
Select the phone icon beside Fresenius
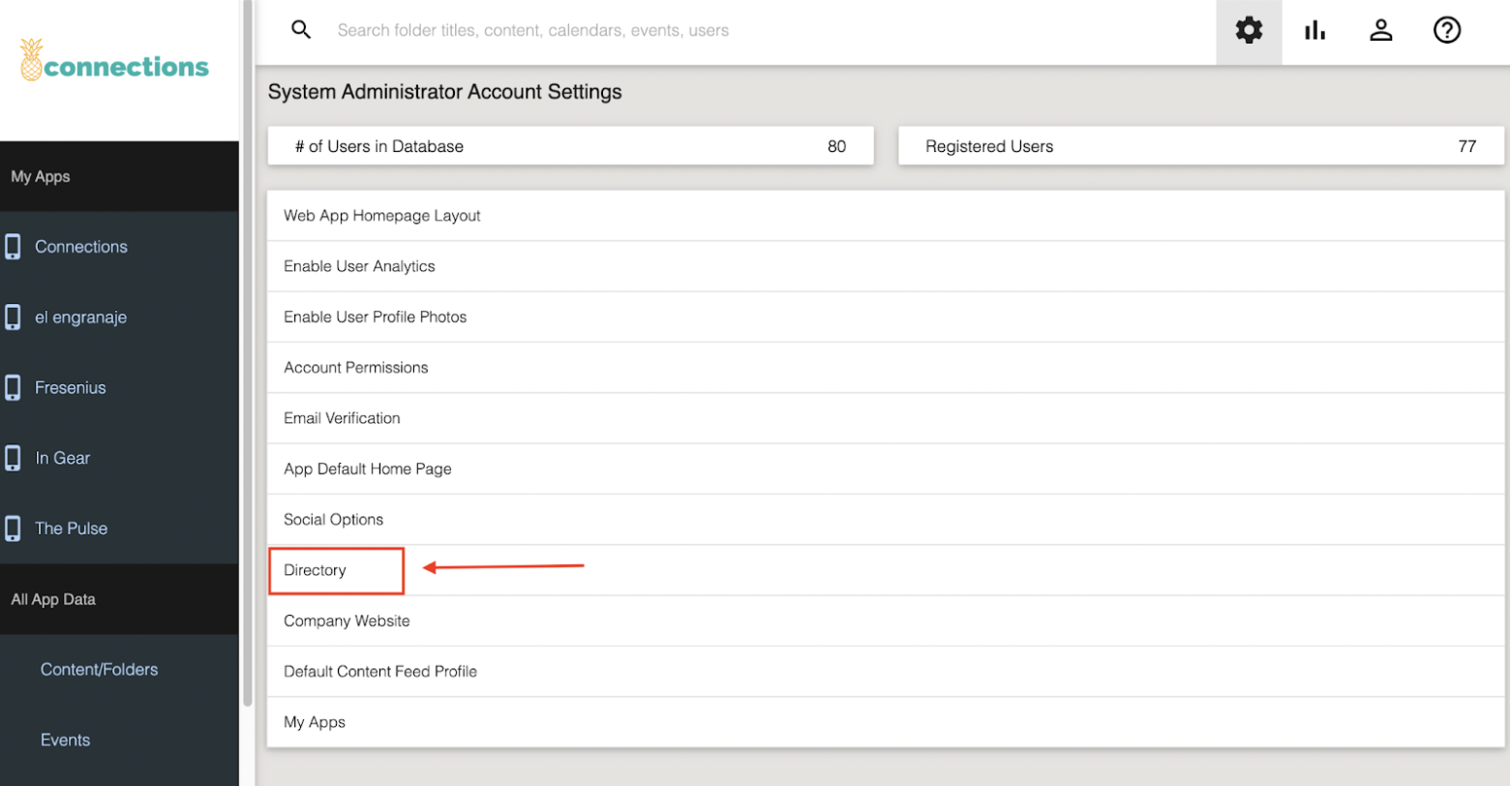pos(14,387)
